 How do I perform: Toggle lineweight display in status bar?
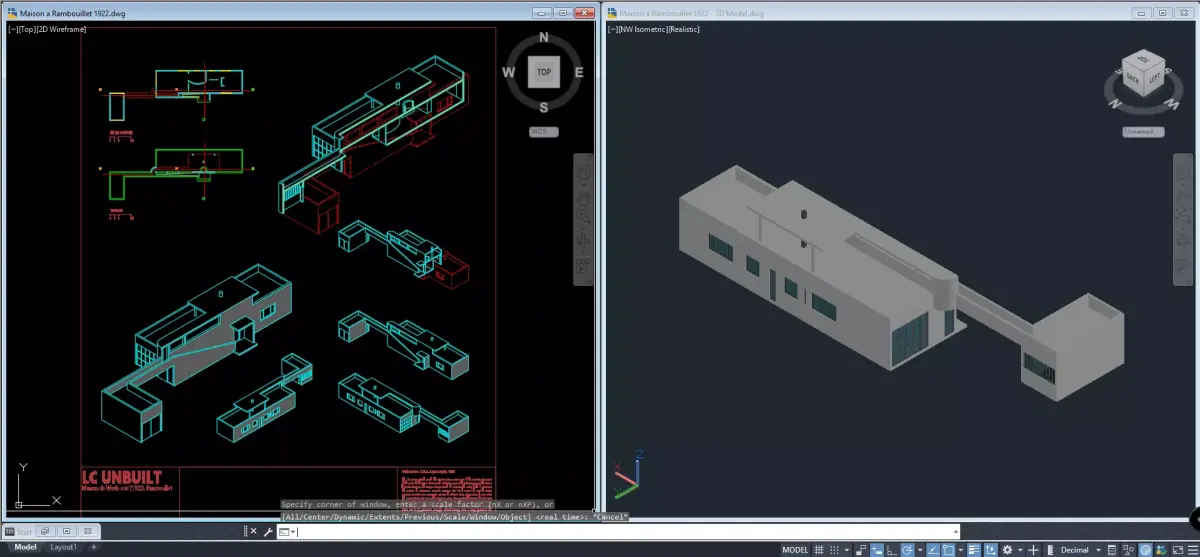point(974,549)
